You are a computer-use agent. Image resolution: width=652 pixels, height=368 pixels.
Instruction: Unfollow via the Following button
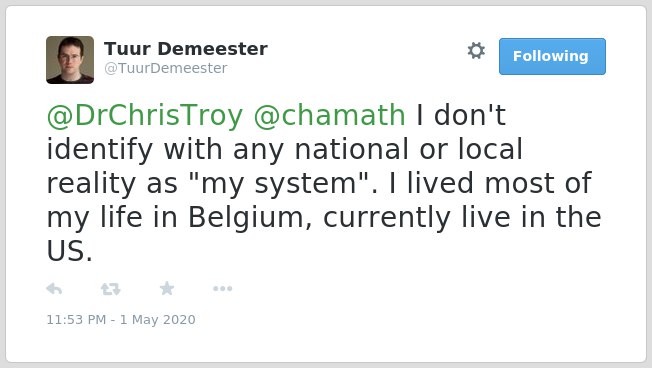[x=552, y=57]
